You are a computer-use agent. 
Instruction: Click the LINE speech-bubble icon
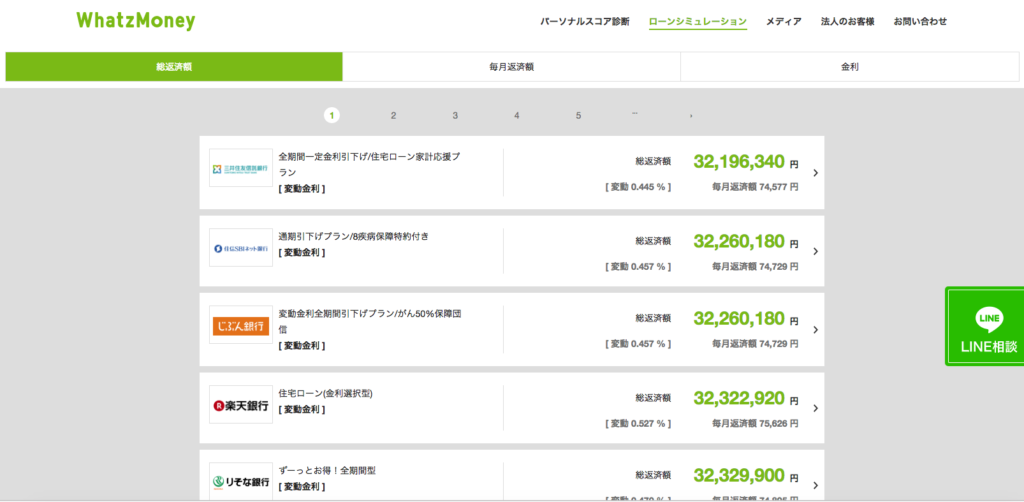point(989,319)
